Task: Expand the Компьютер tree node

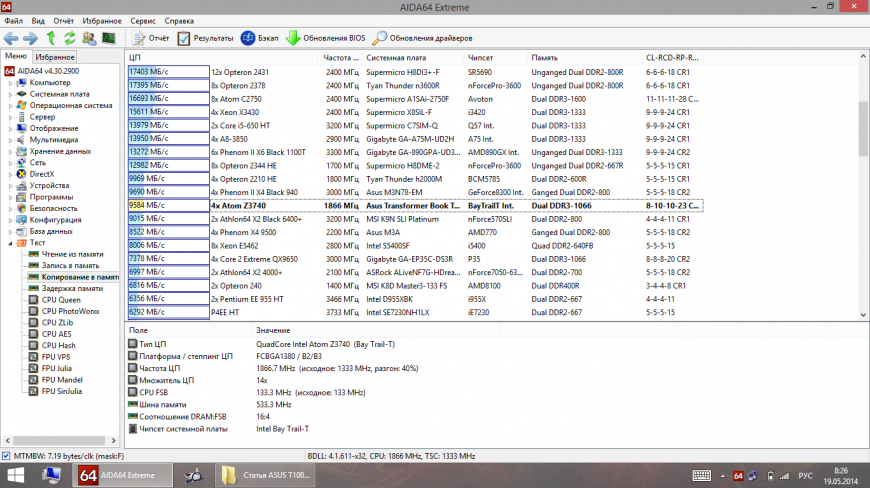Action: coord(10,83)
